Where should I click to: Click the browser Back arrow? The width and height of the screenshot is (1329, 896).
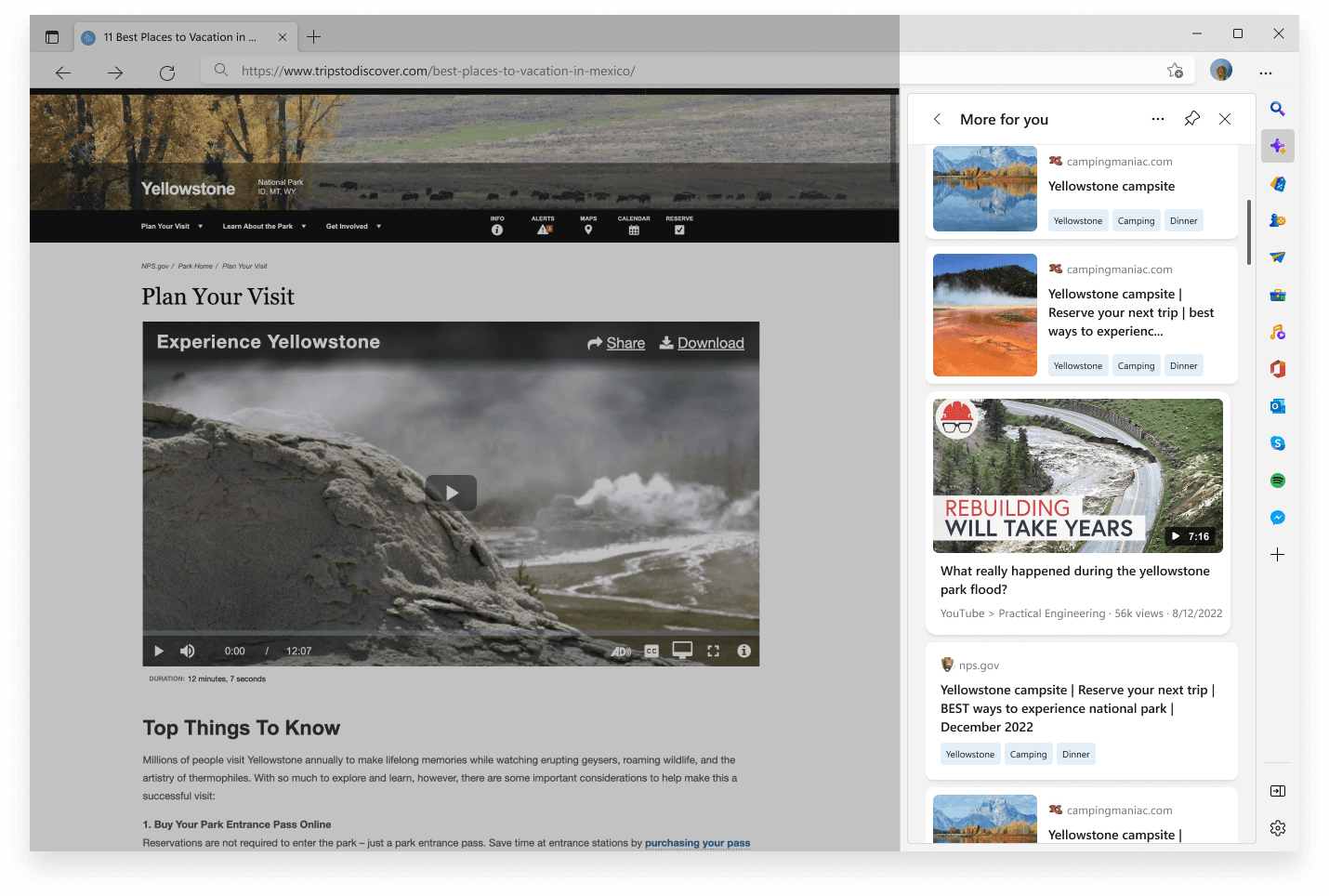(63, 72)
